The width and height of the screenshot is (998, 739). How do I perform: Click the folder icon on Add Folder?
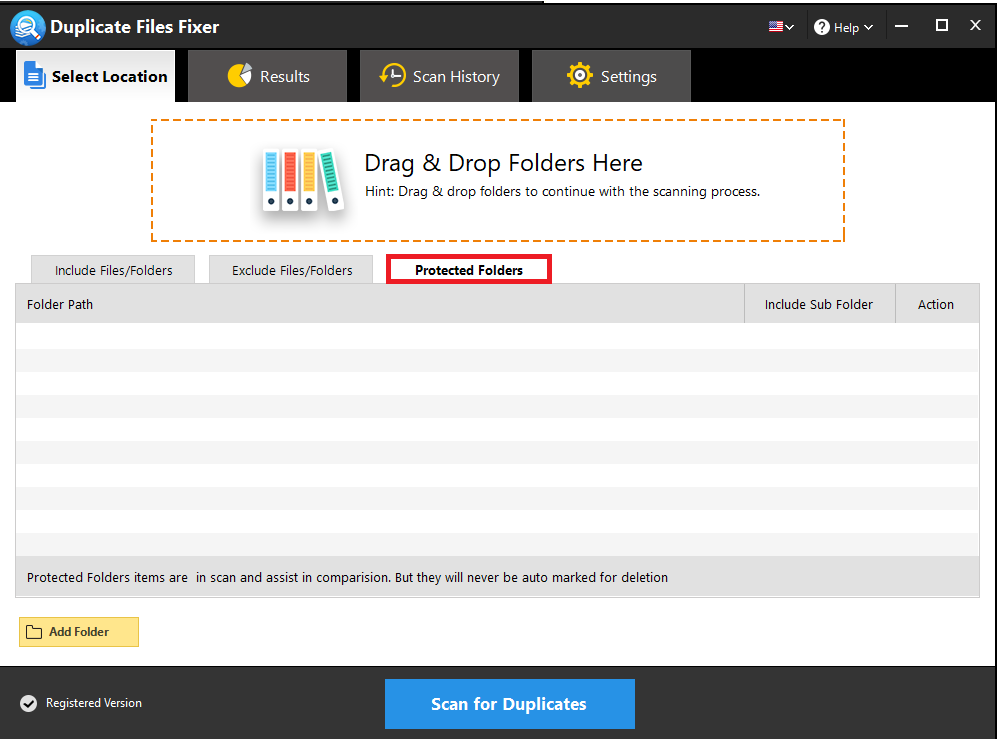(x=34, y=632)
